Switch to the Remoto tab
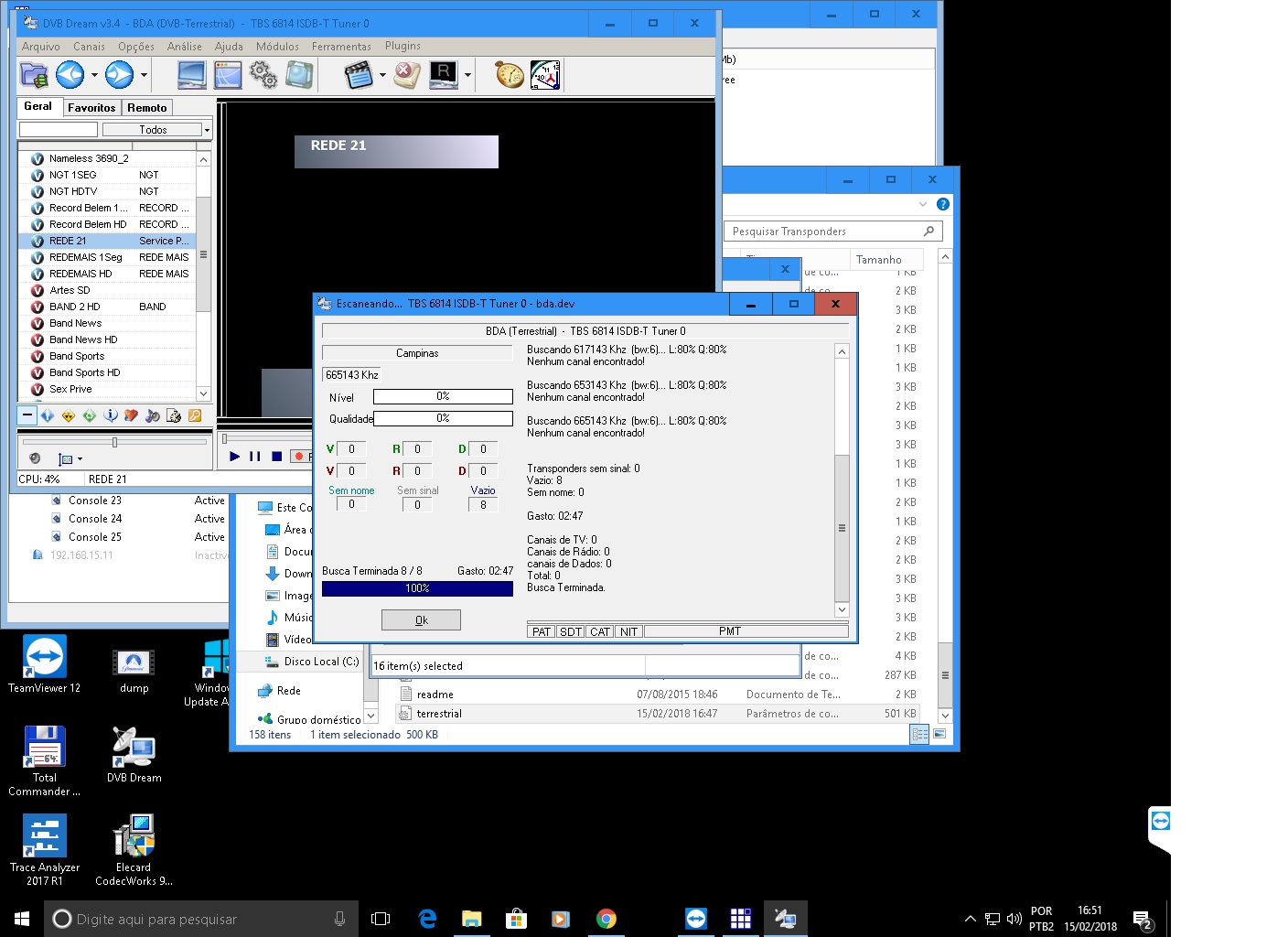 coord(146,108)
